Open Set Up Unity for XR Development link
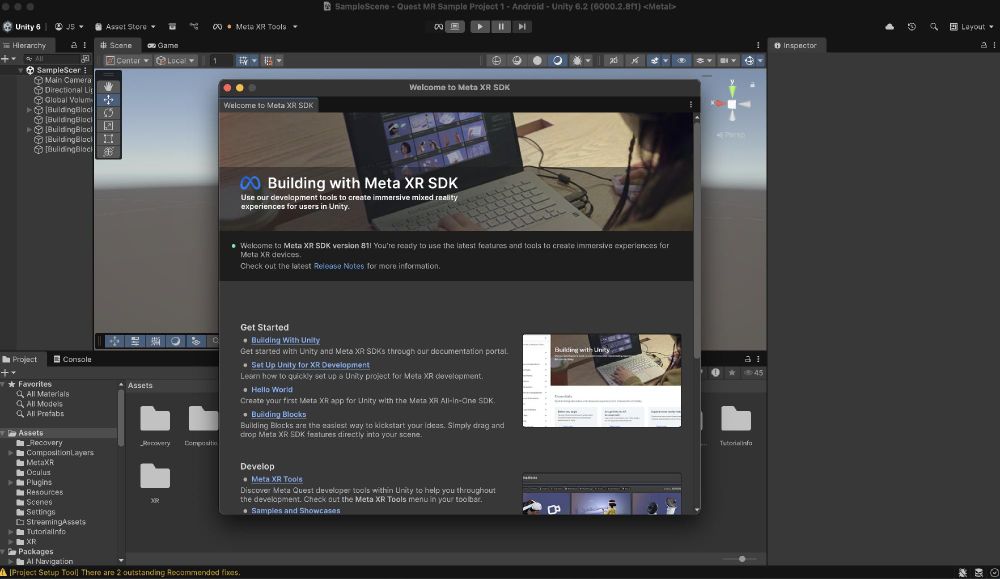1000x579 pixels. [x=310, y=365]
